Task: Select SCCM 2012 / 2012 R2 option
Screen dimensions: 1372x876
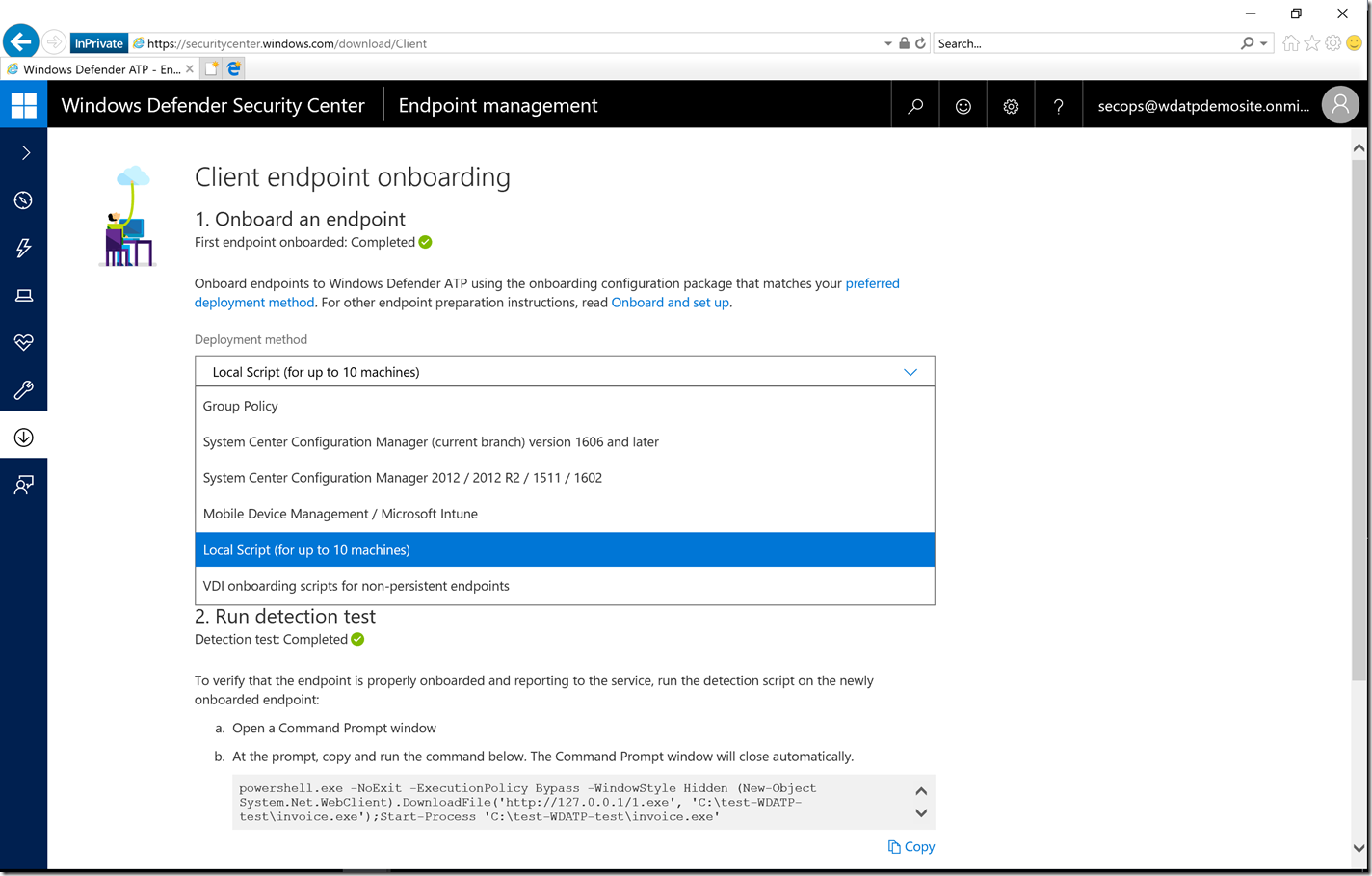Action: click(x=565, y=478)
